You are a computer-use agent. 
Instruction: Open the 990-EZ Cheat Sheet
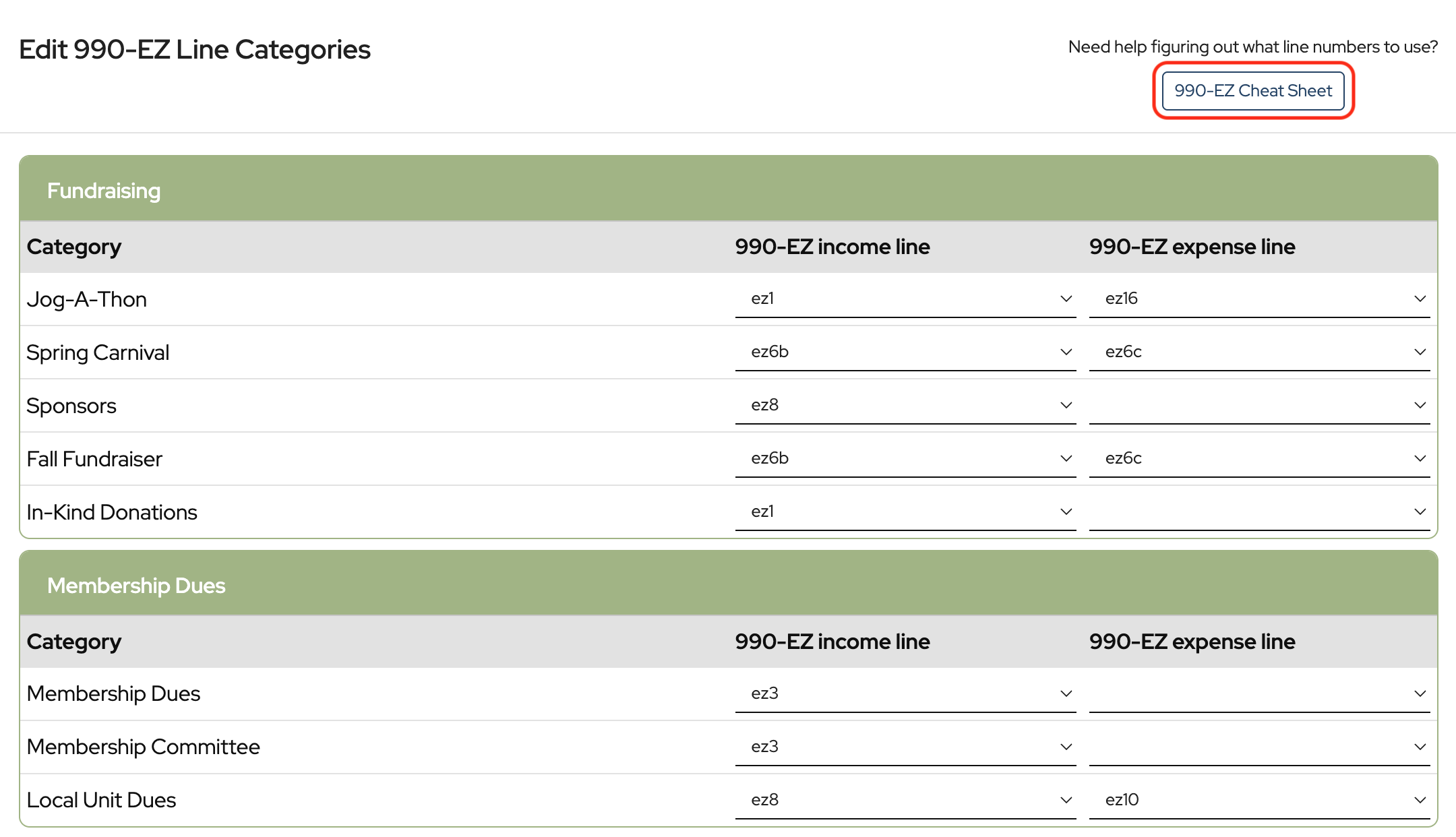[x=1252, y=91]
